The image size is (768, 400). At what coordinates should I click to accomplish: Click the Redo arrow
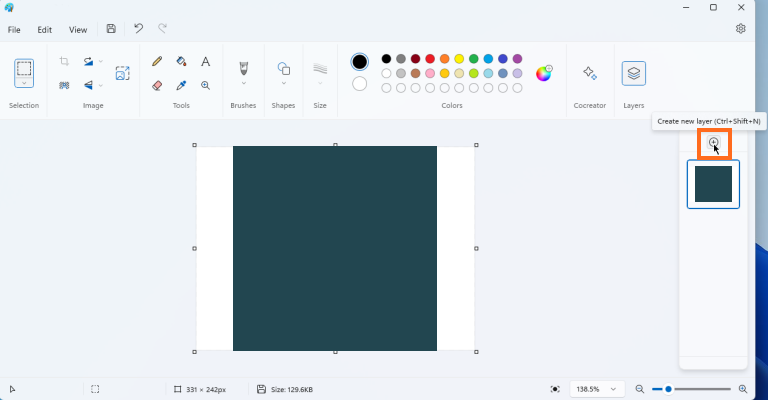coord(162,29)
